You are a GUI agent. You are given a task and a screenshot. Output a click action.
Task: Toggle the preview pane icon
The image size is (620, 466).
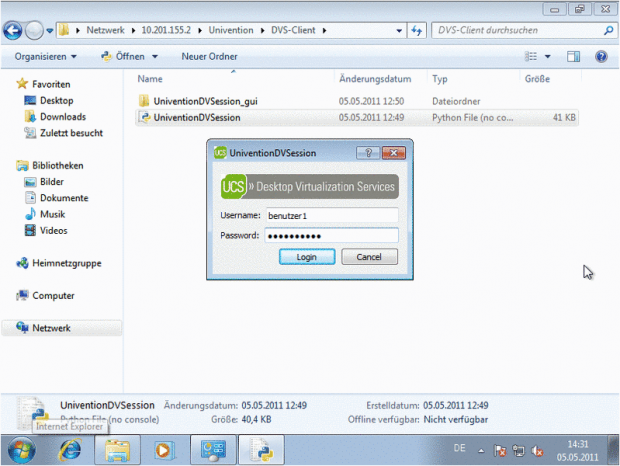click(573, 57)
